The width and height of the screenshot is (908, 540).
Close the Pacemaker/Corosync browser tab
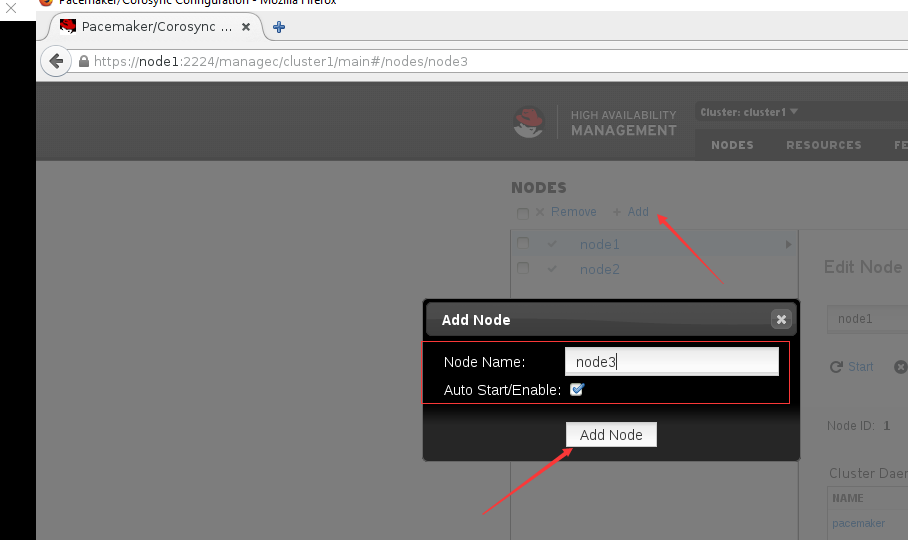pyautogui.click(x=246, y=27)
